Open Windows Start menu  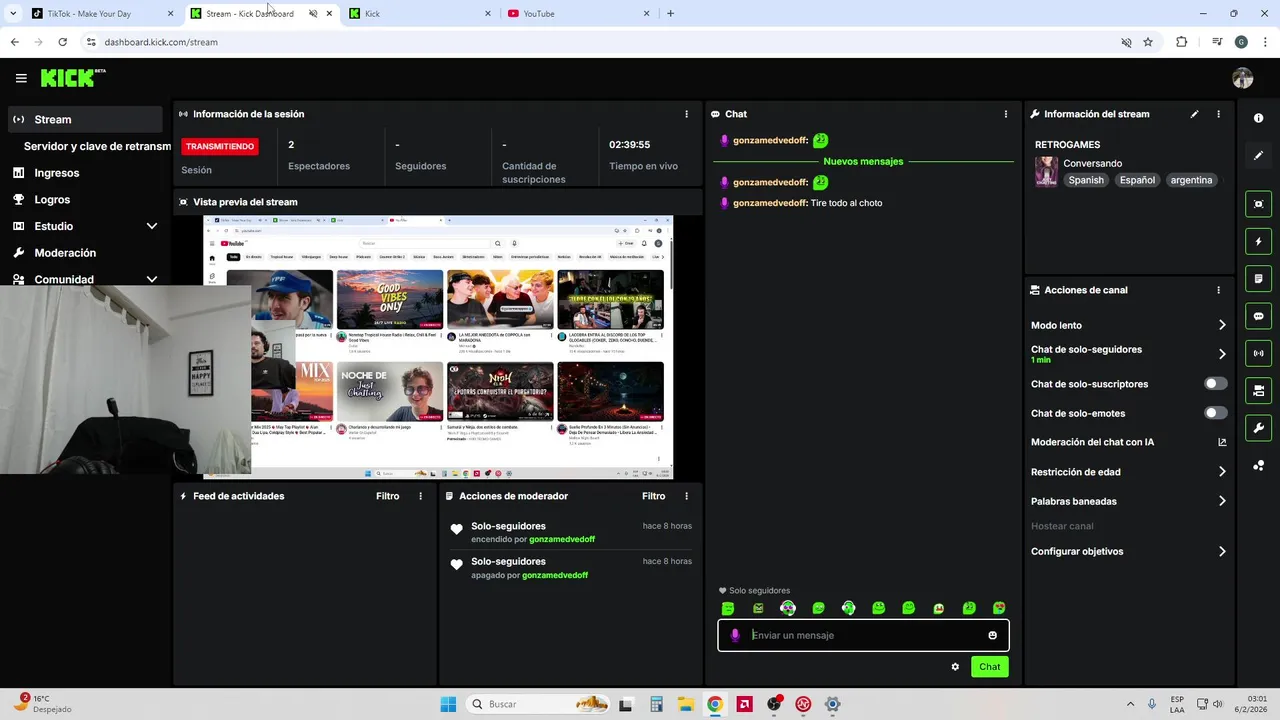(447, 704)
